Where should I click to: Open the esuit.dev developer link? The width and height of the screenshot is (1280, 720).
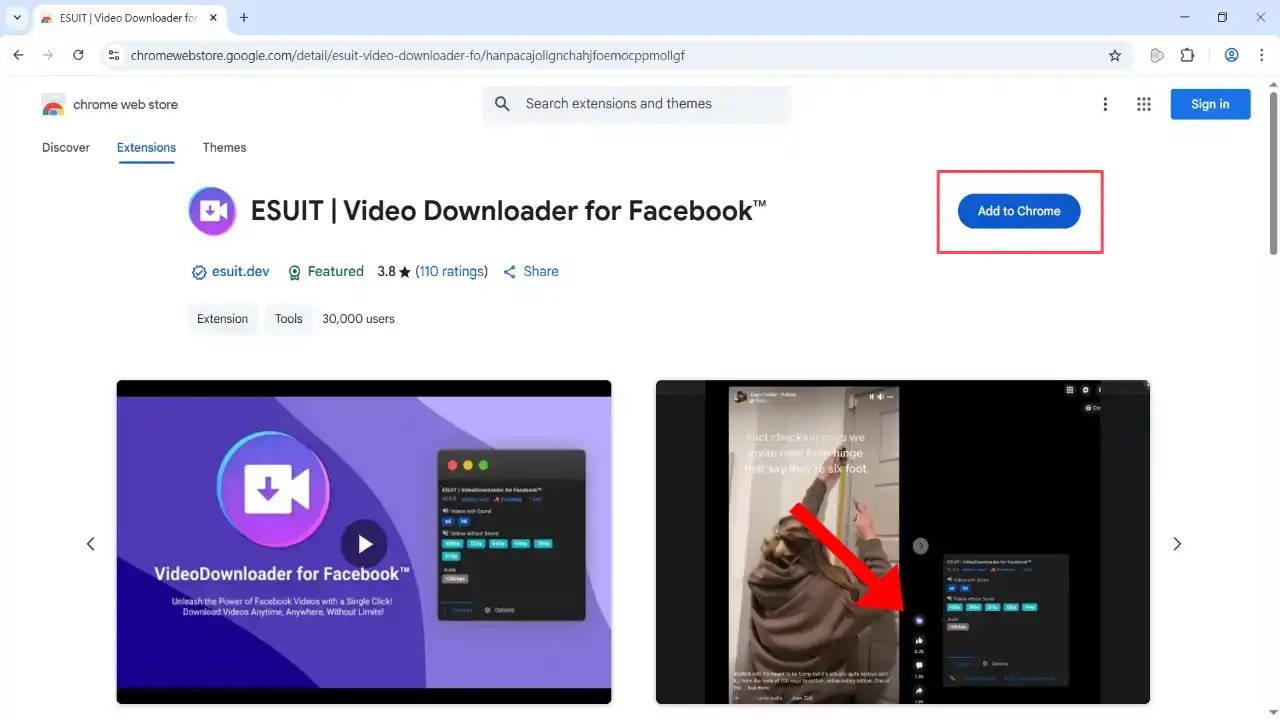240,271
